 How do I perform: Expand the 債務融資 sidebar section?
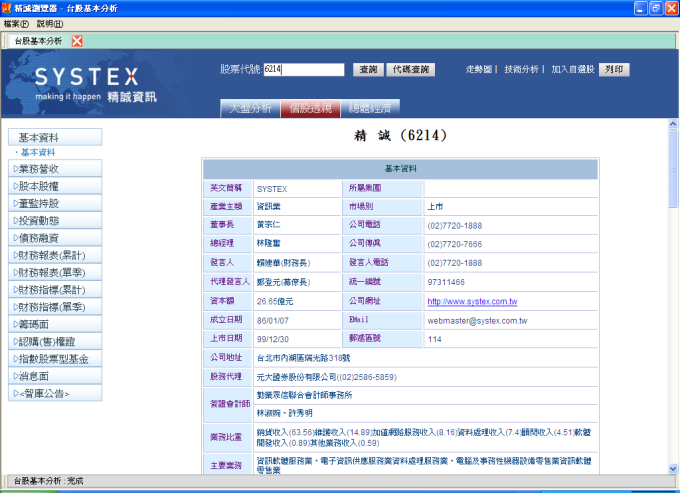(x=55, y=238)
